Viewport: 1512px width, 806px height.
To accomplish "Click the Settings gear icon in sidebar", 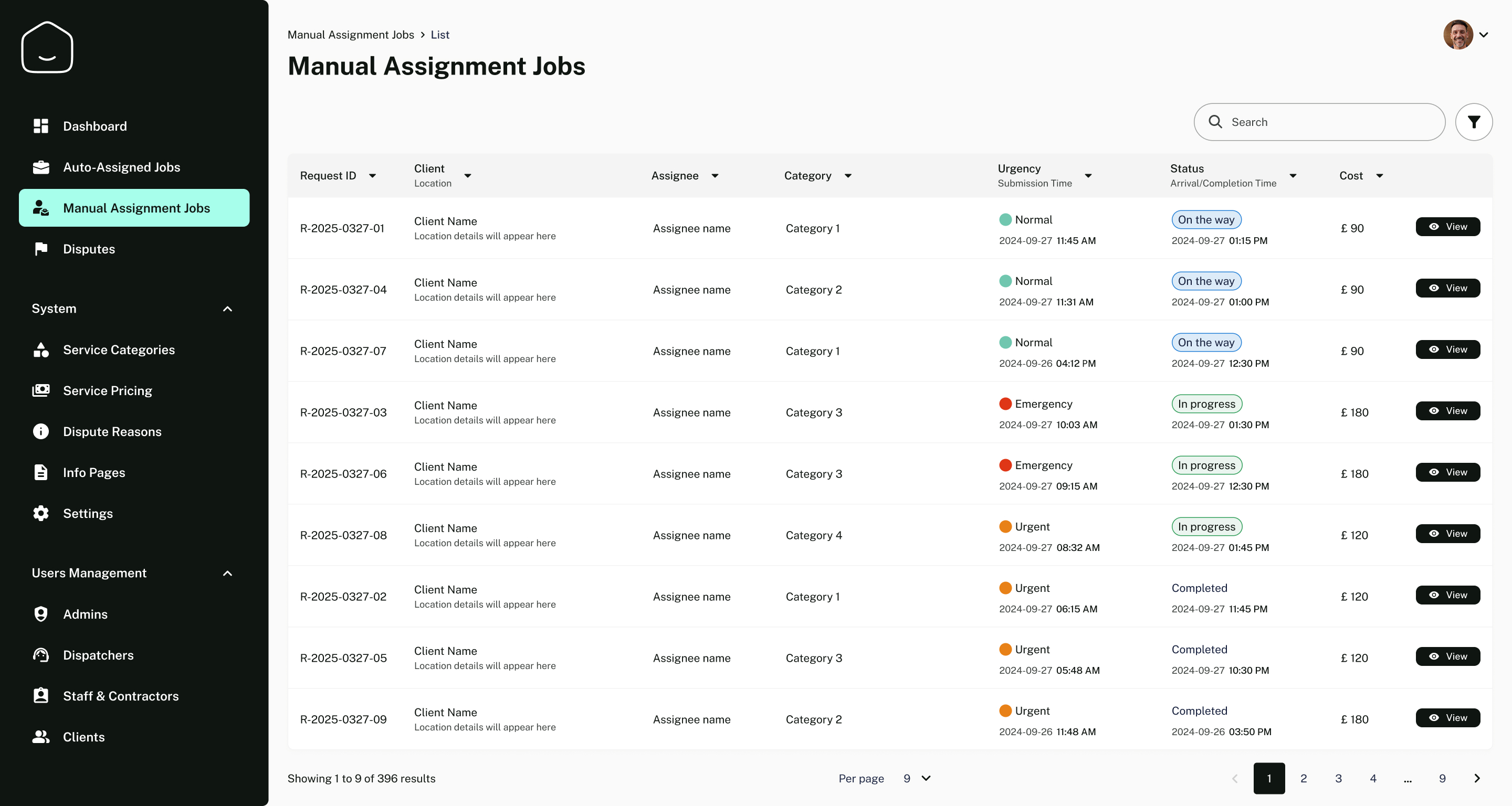I will 40,513.
